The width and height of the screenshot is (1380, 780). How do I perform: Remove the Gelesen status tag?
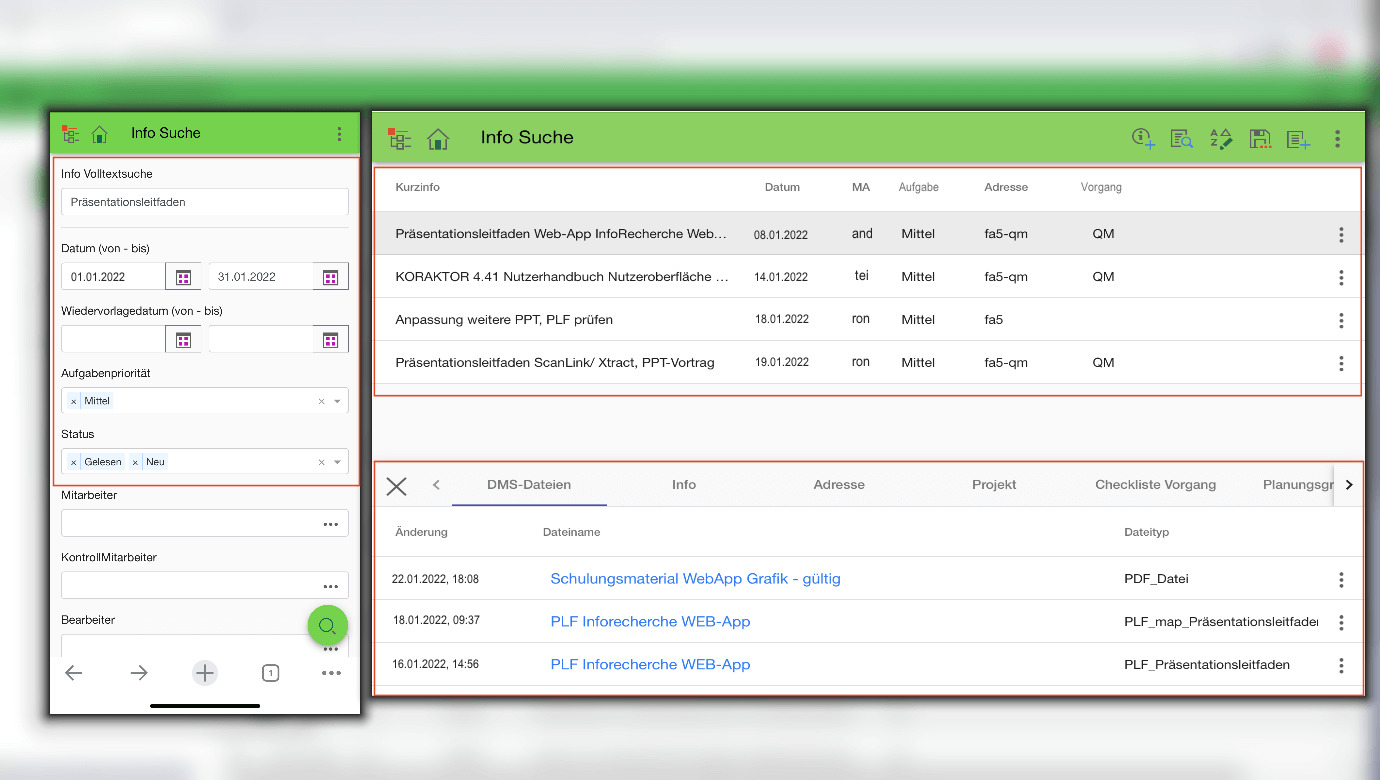coord(74,462)
